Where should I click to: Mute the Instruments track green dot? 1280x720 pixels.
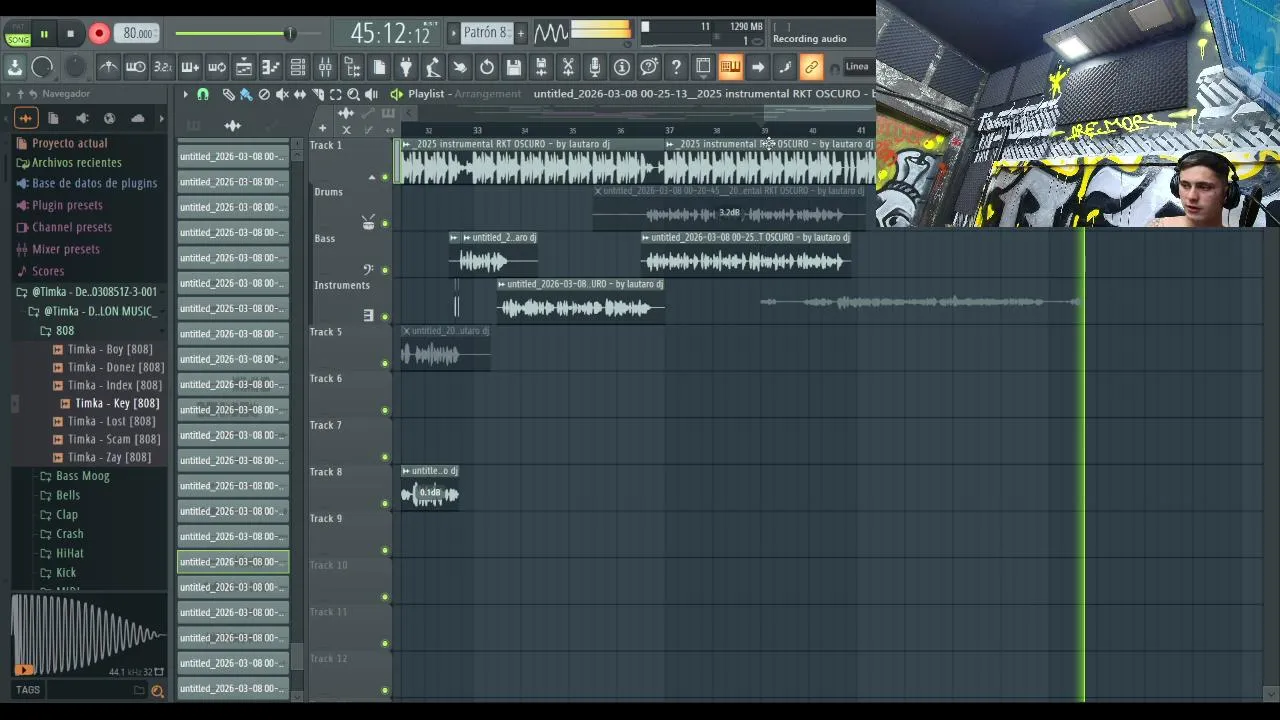(385, 317)
